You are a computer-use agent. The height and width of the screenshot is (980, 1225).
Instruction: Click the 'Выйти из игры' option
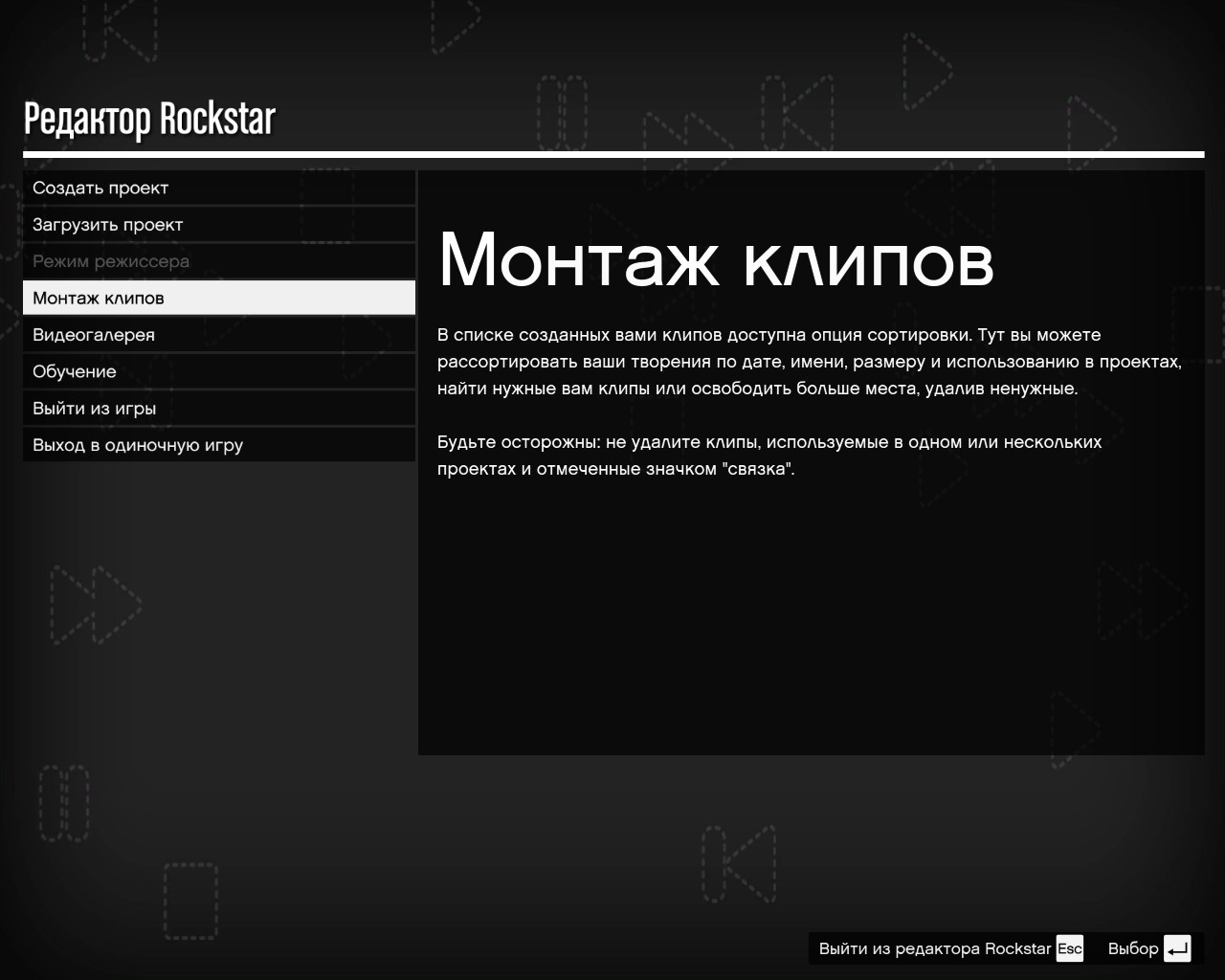(x=219, y=409)
